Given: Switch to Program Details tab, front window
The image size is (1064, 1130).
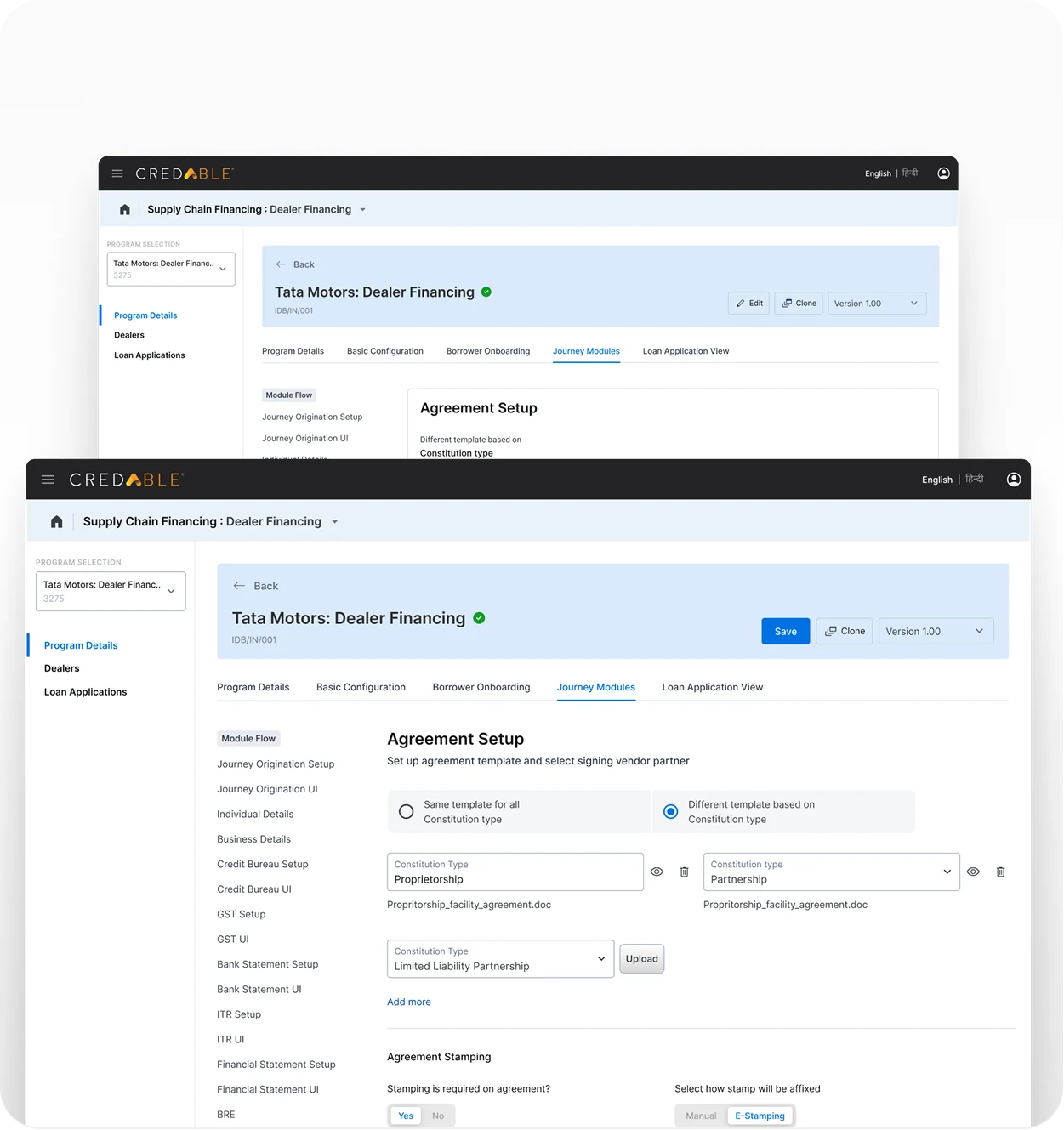Looking at the screenshot, I should [253, 687].
